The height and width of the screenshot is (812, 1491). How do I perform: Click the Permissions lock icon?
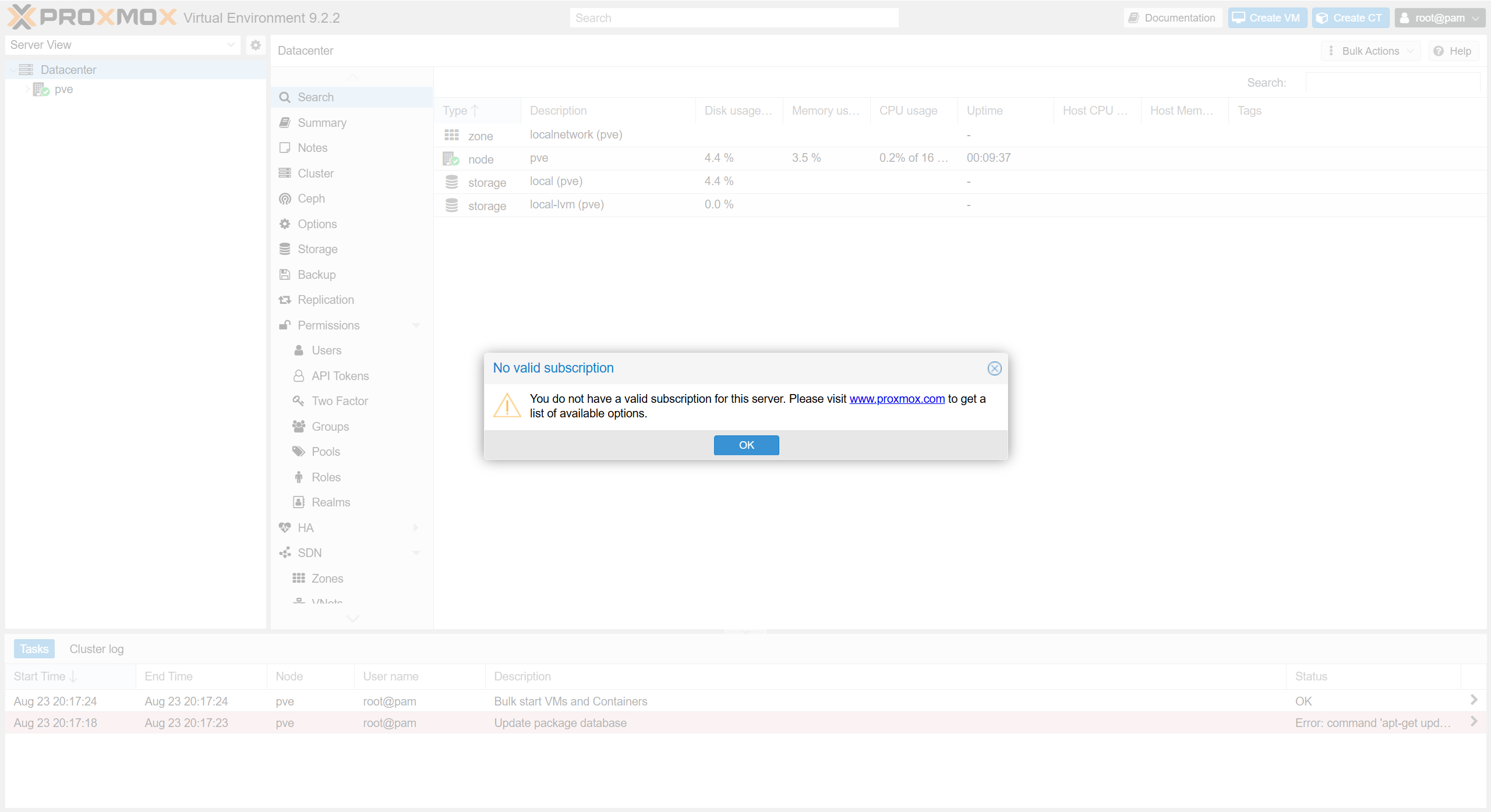(x=285, y=325)
